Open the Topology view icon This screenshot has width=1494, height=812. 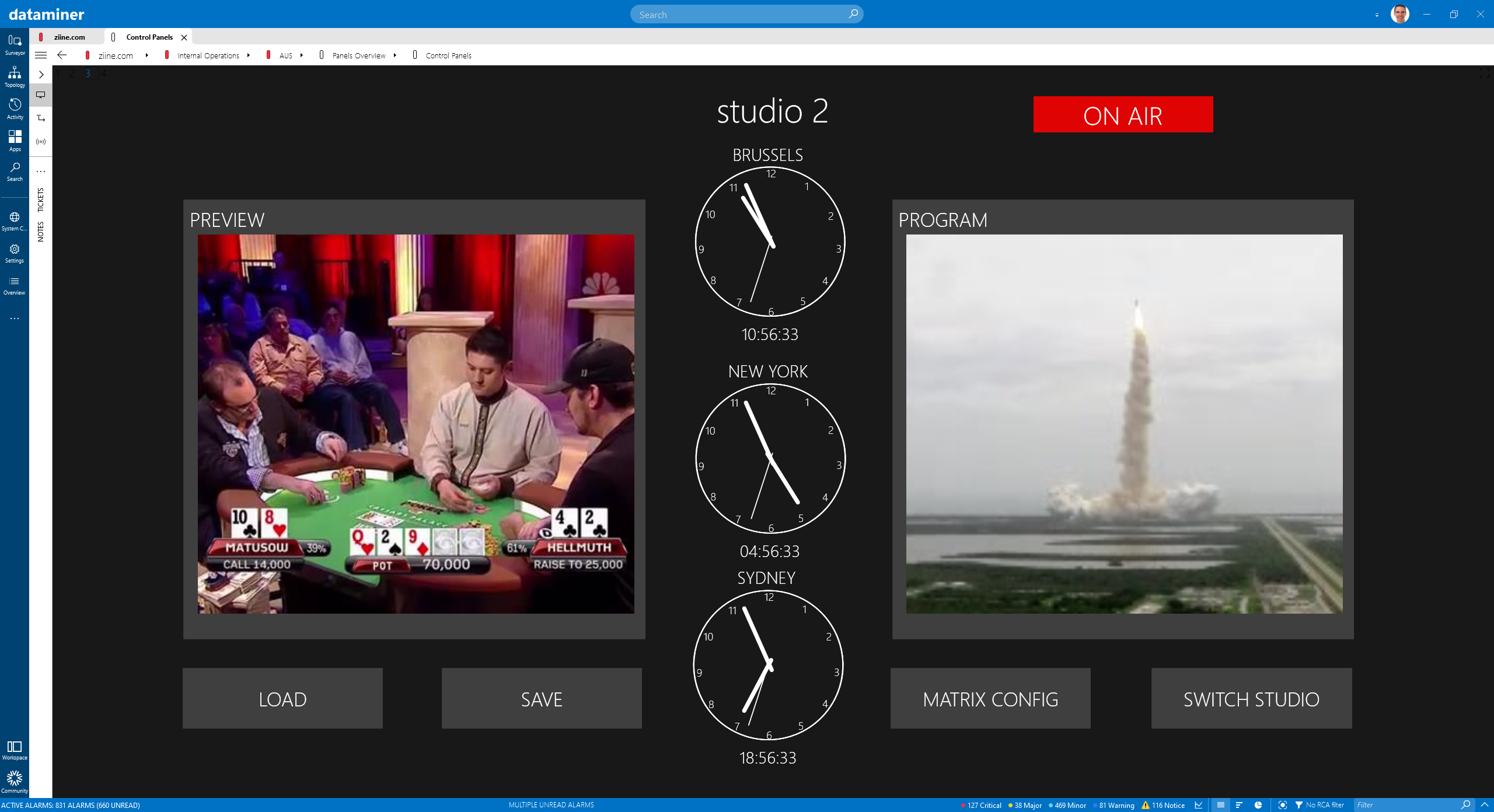pos(15,76)
